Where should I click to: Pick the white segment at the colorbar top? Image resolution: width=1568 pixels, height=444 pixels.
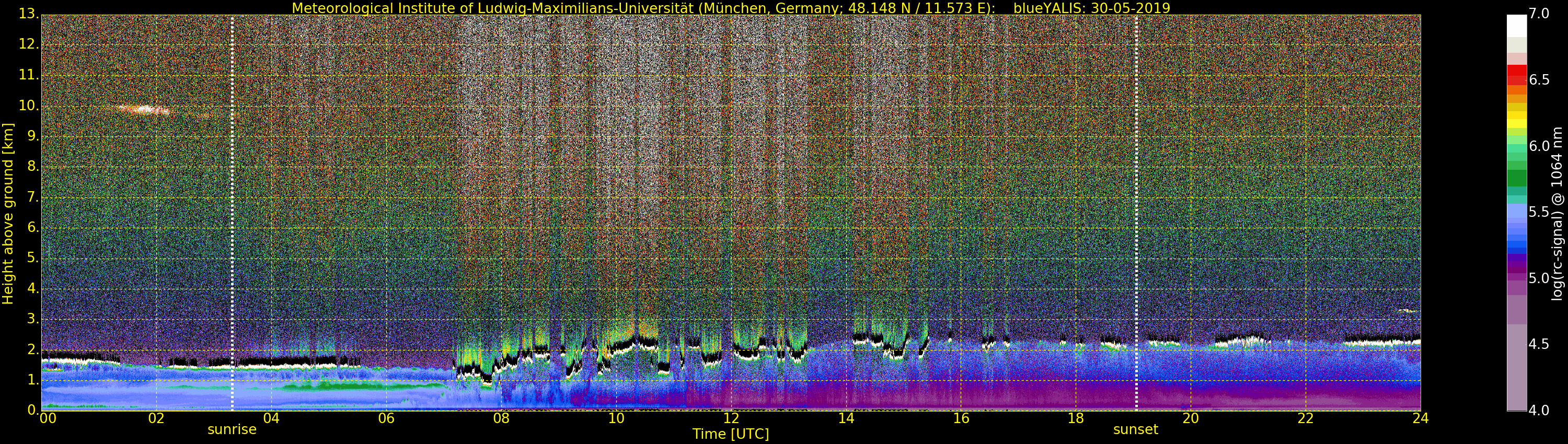(1517, 26)
